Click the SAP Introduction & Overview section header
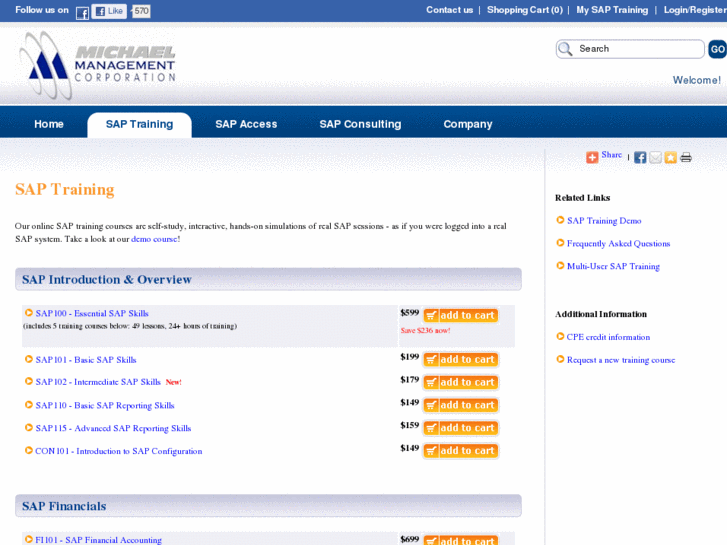This screenshot has height=545, width=727. (x=268, y=279)
